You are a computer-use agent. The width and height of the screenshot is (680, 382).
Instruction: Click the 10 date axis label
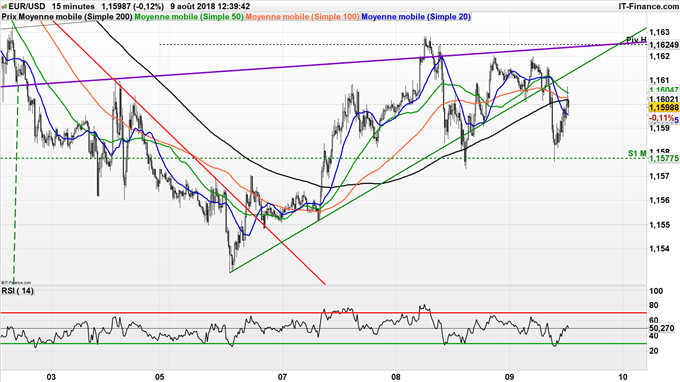pos(623,376)
